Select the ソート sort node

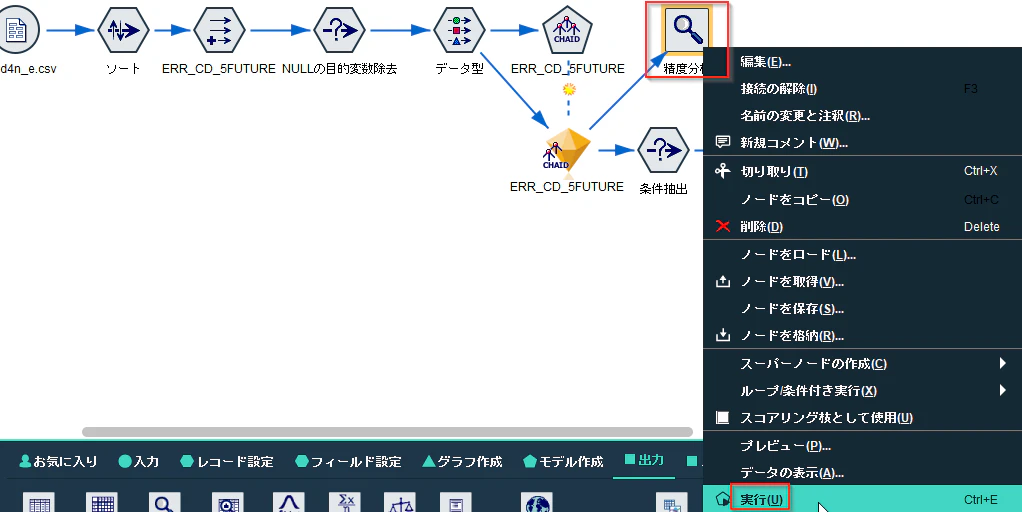click(x=123, y=30)
